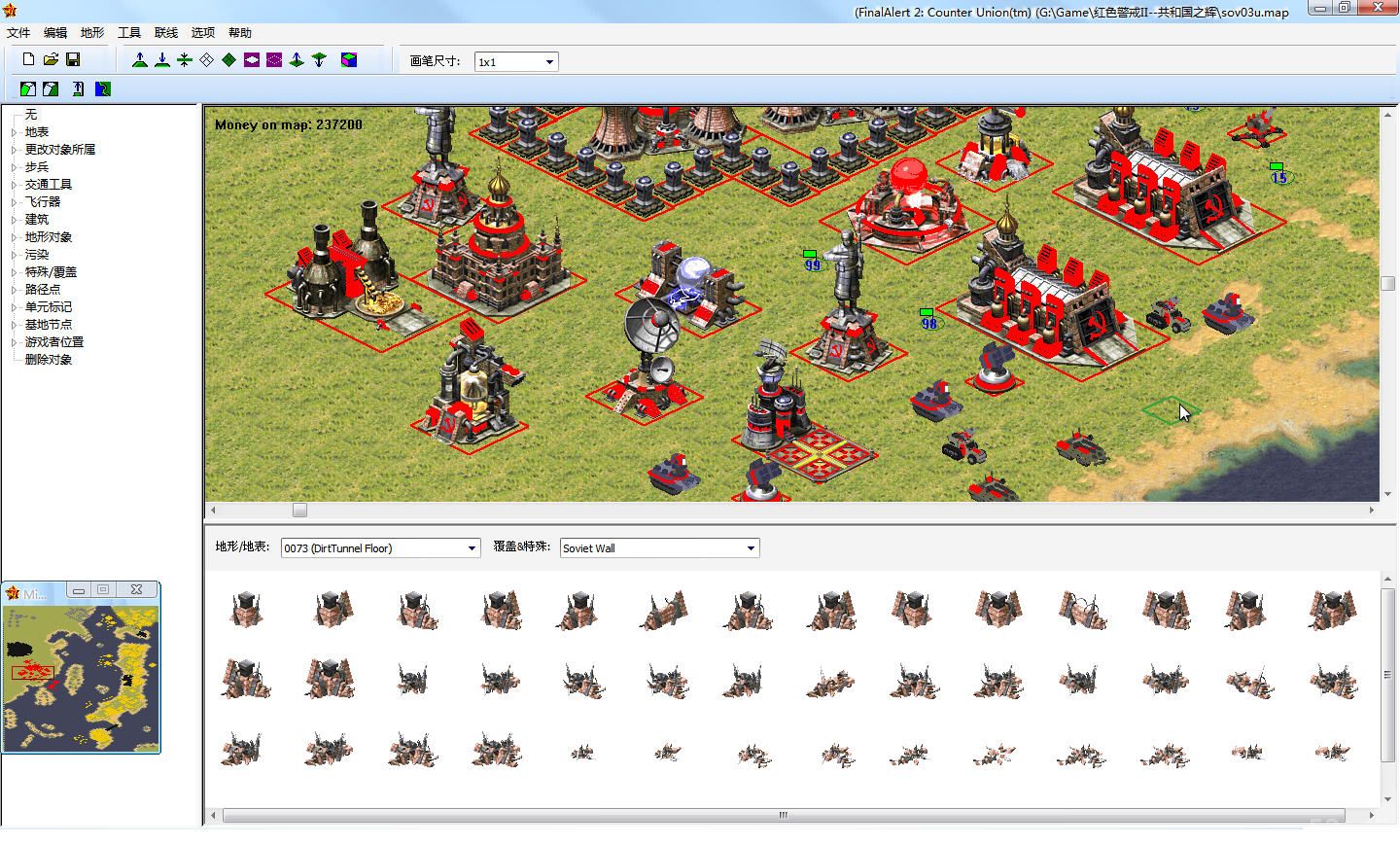Pick the first wall tile in the middle row
Image resolution: width=1400 pixels, height=846 pixels.
pos(246,679)
